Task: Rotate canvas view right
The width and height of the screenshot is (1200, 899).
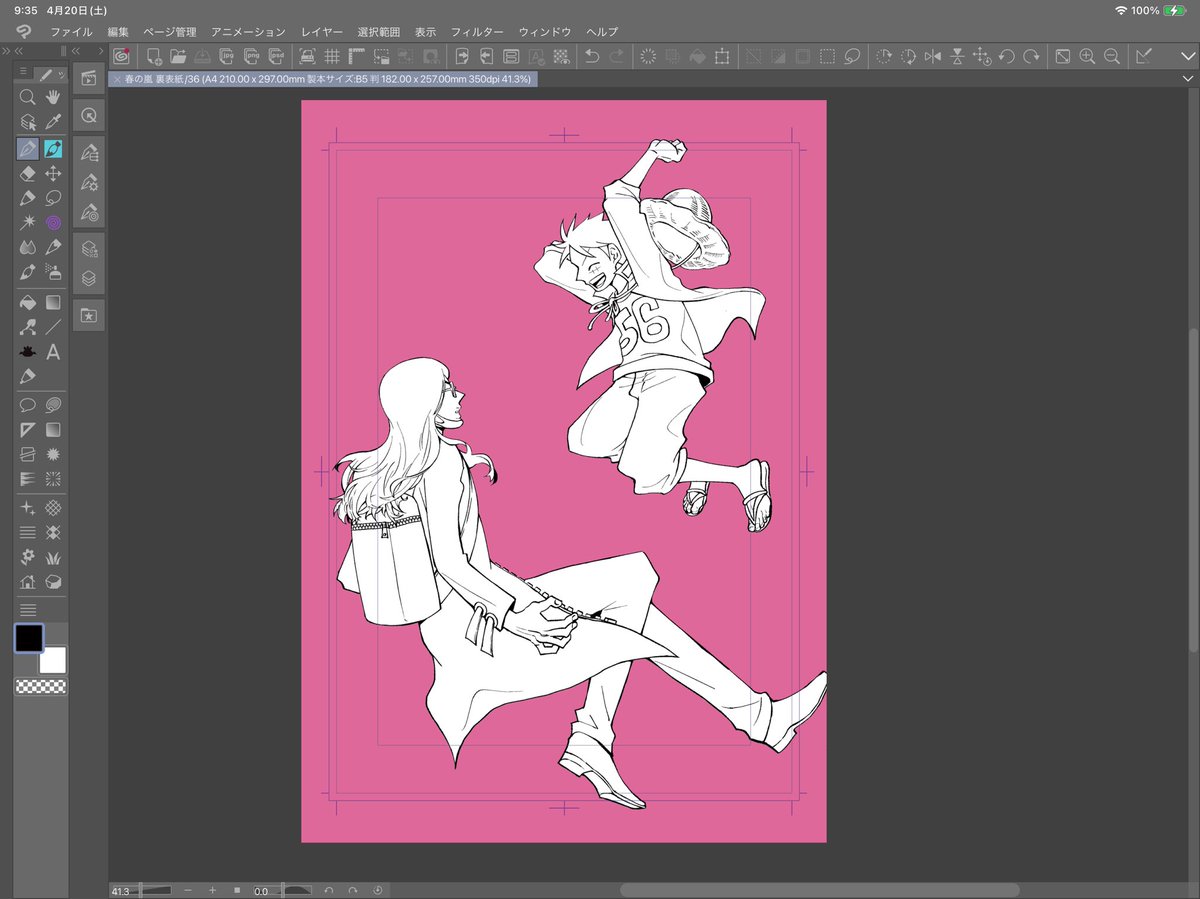Action: tap(1030, 56)
